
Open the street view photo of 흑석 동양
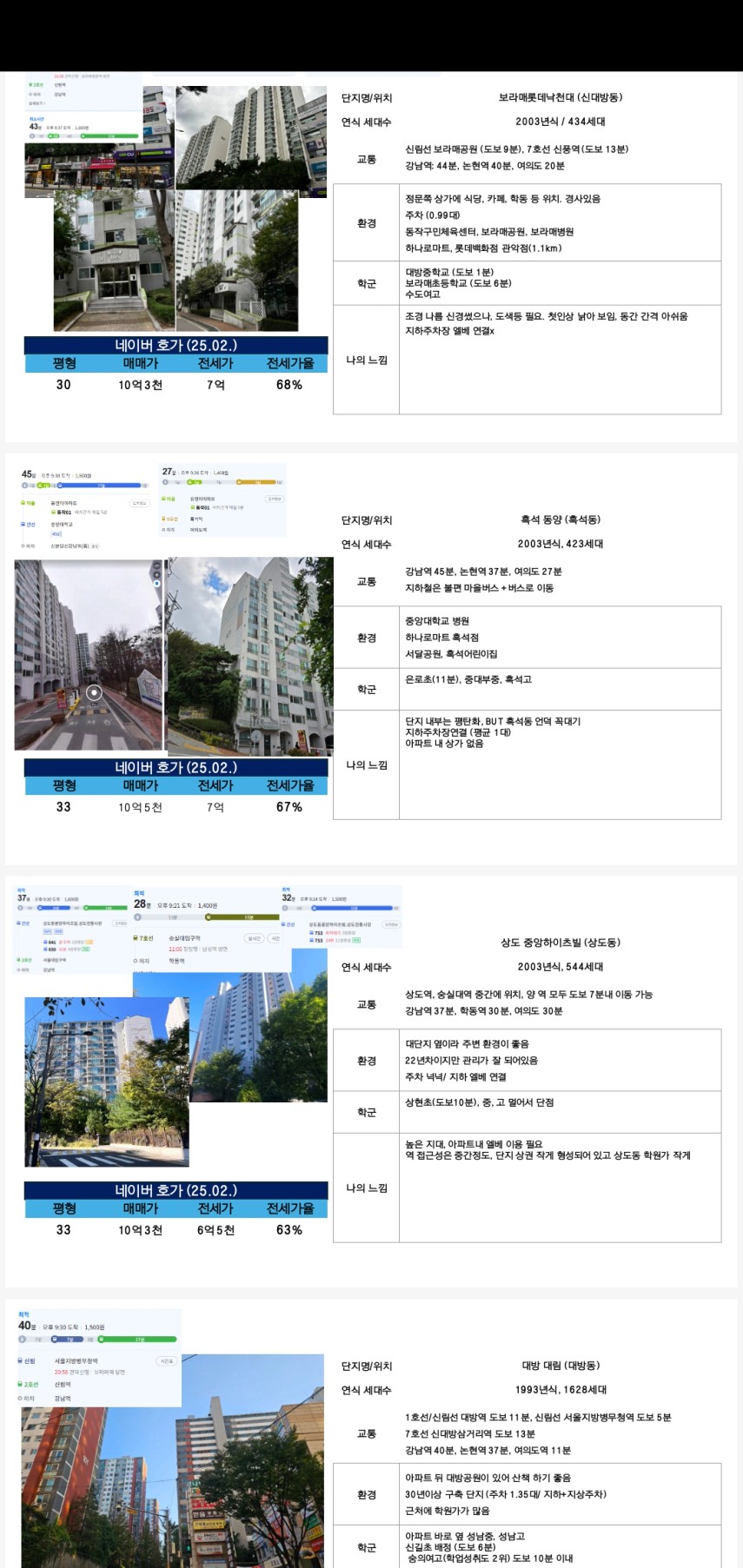[x=88, y=654]
